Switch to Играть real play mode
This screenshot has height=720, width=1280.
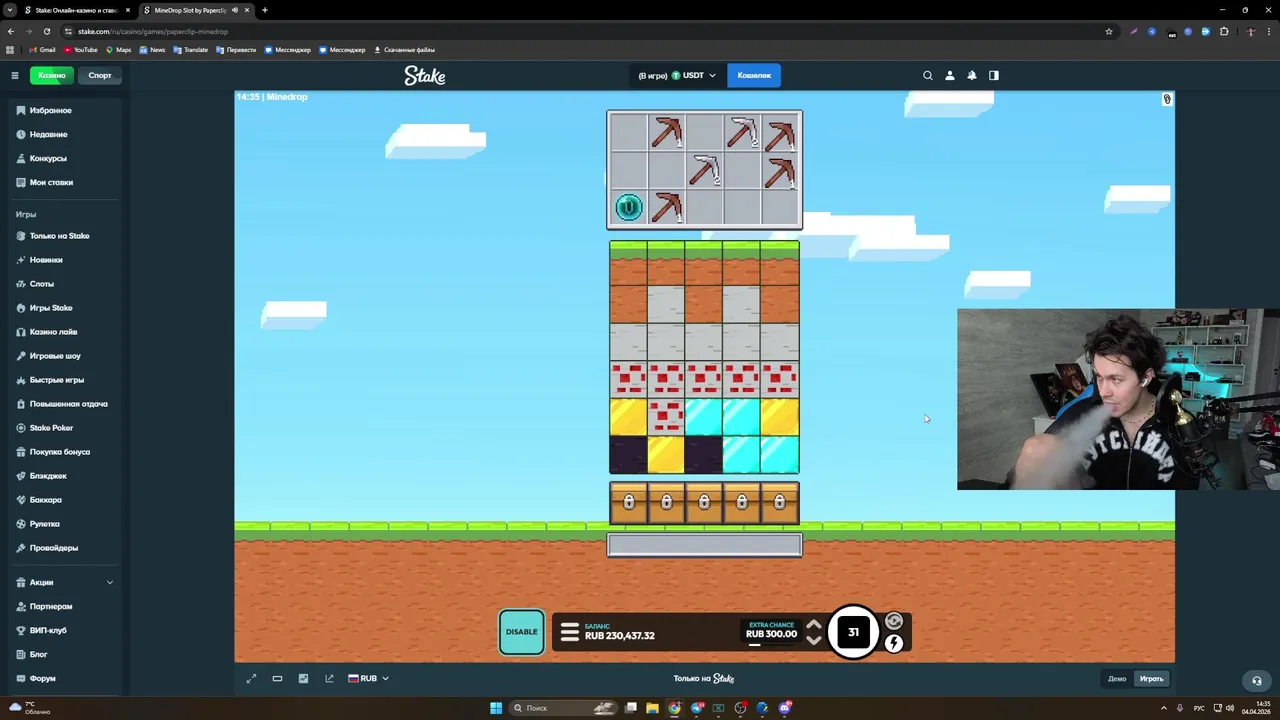pos(1151,679)
